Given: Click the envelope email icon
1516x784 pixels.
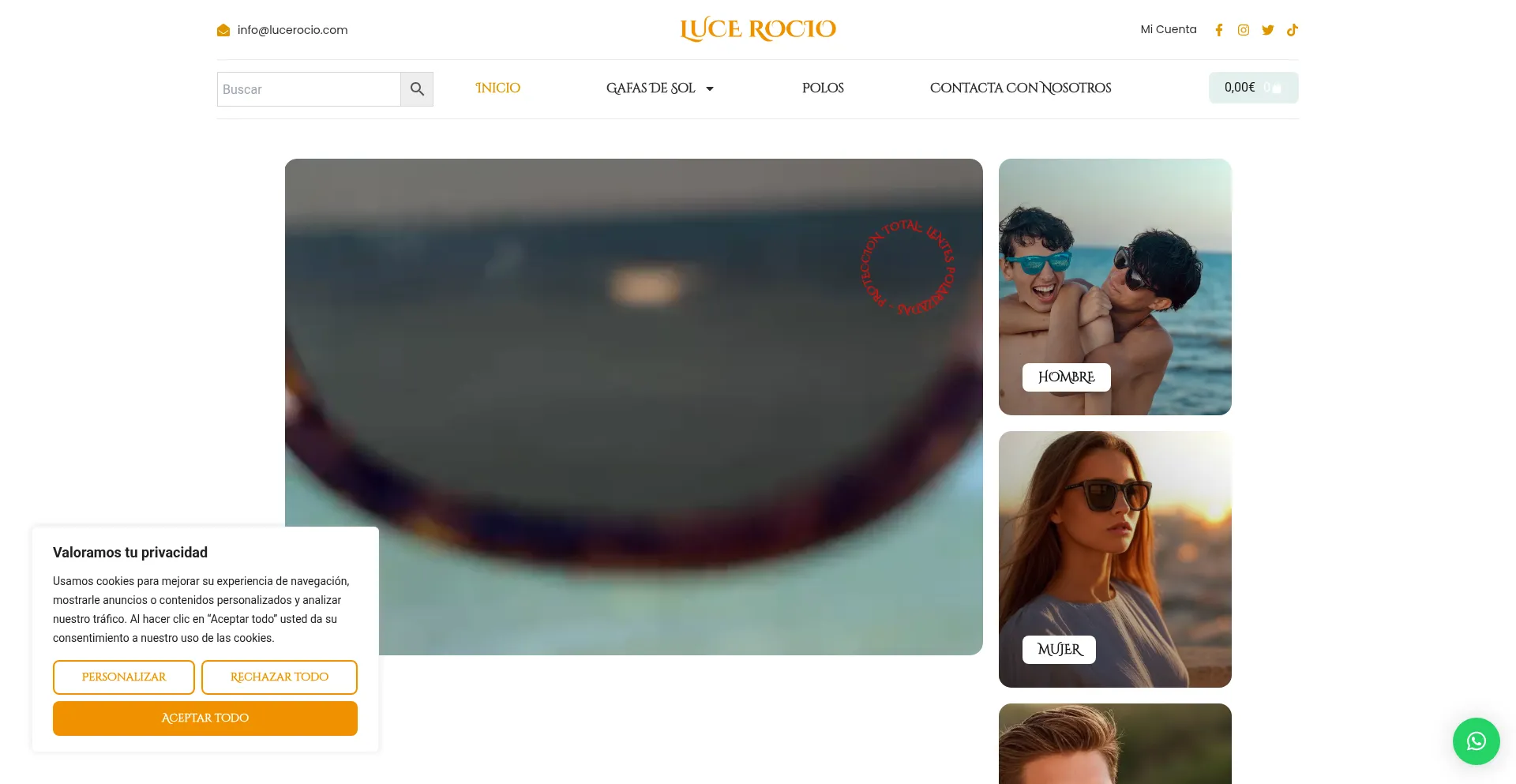Looking at the screenshot, I should coord(223,30).
